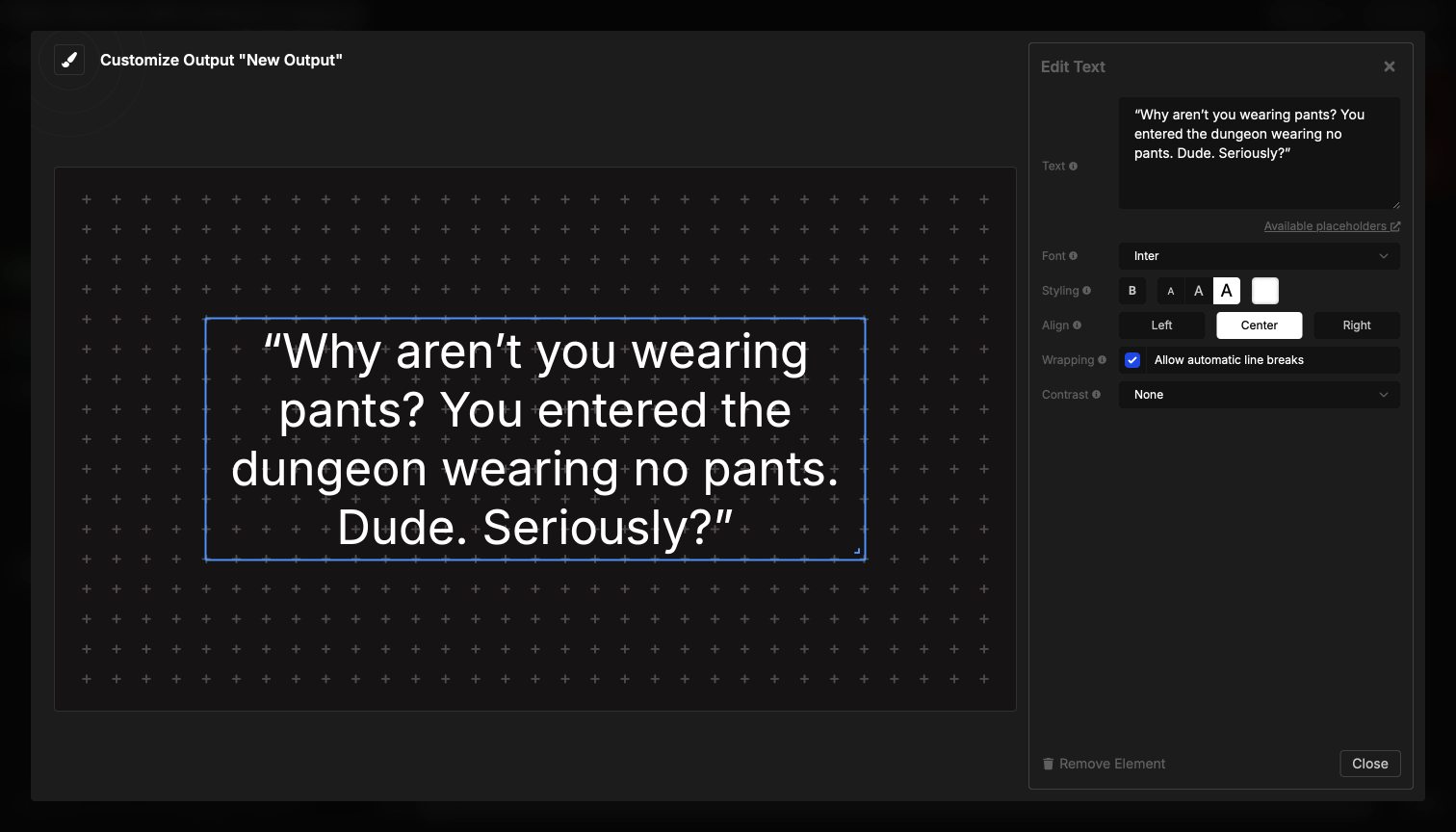1456x832 pixels.
Task: View the Wrapping info tooltip icon
Action: pos(1103,359)
